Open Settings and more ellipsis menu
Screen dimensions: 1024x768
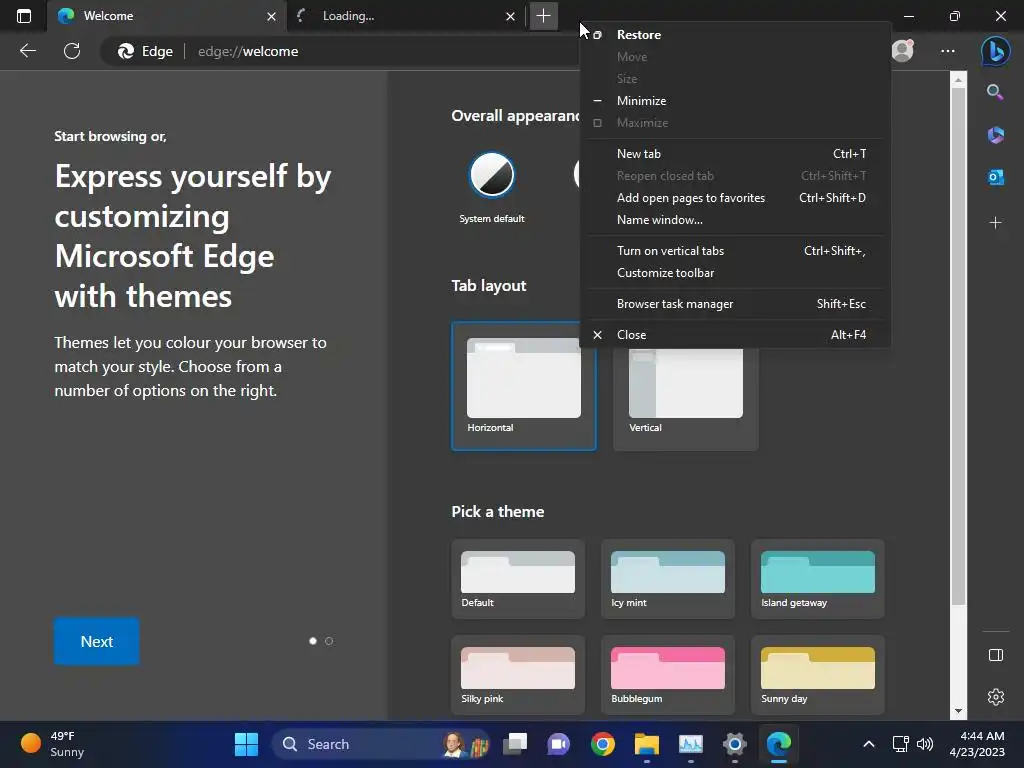pos(948,51)
